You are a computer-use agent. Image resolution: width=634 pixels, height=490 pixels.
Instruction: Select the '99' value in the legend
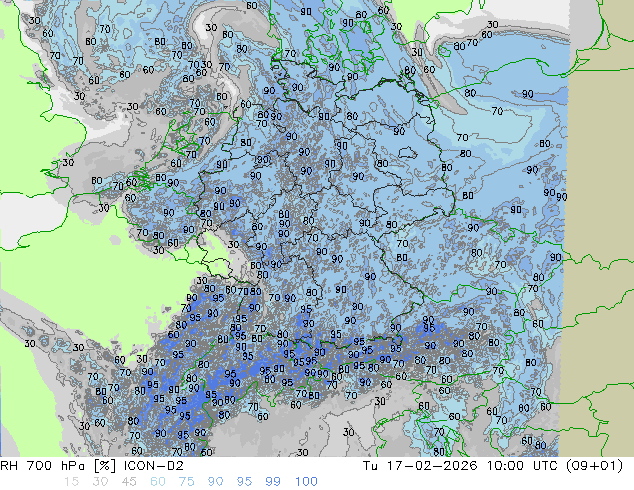[x=273, y=482]
